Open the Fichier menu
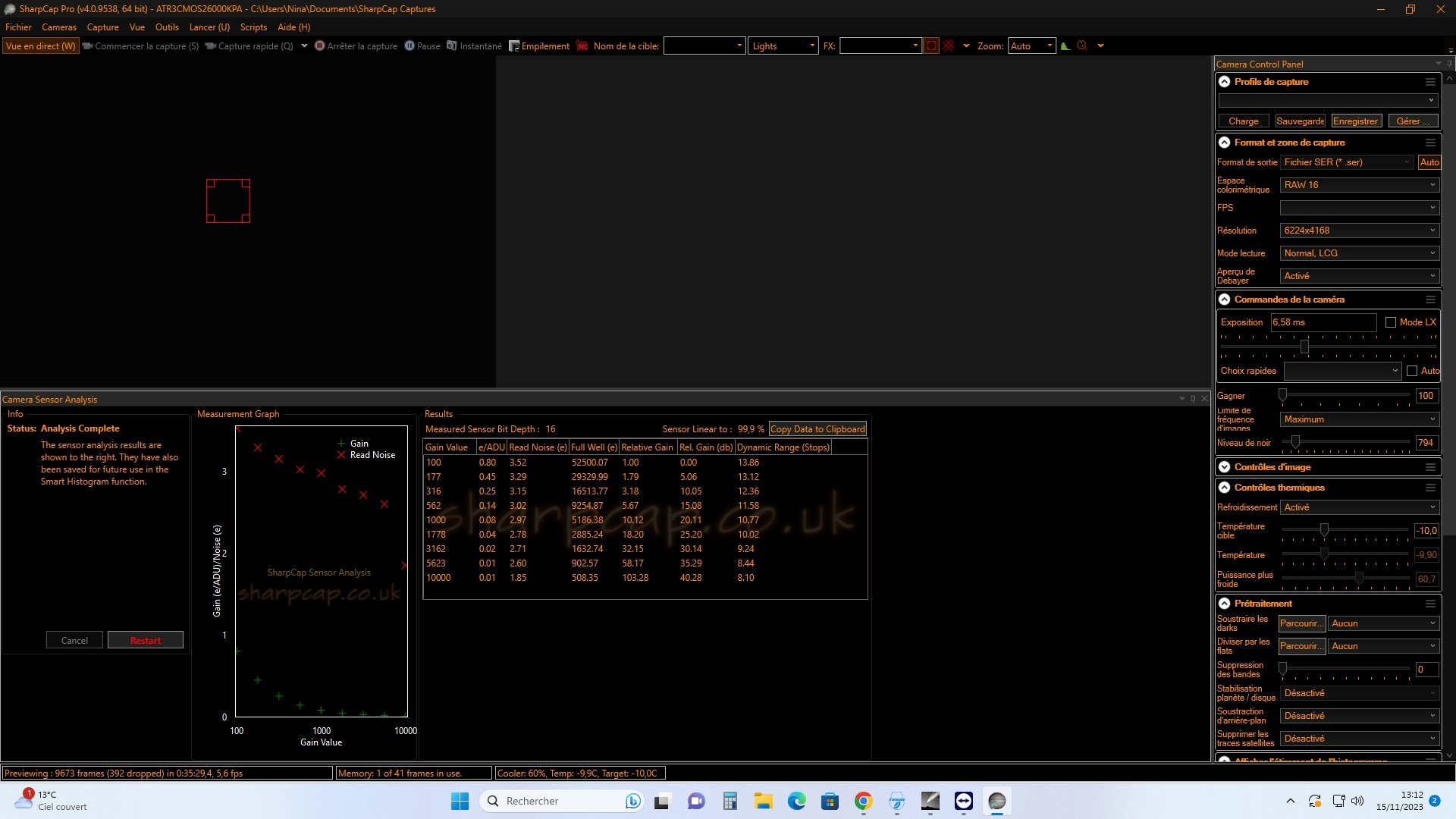 click(18, 27)
